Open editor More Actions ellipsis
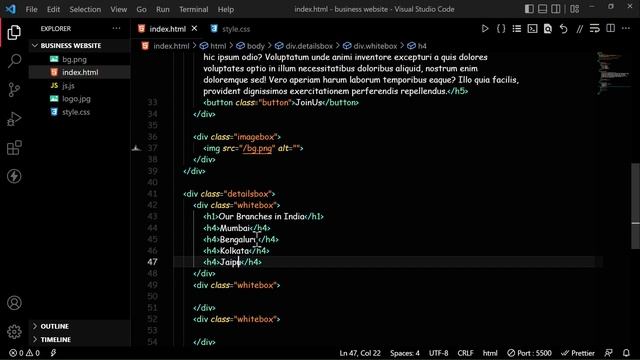The width and height of the screenshot is (640, 360). point(626,29)
